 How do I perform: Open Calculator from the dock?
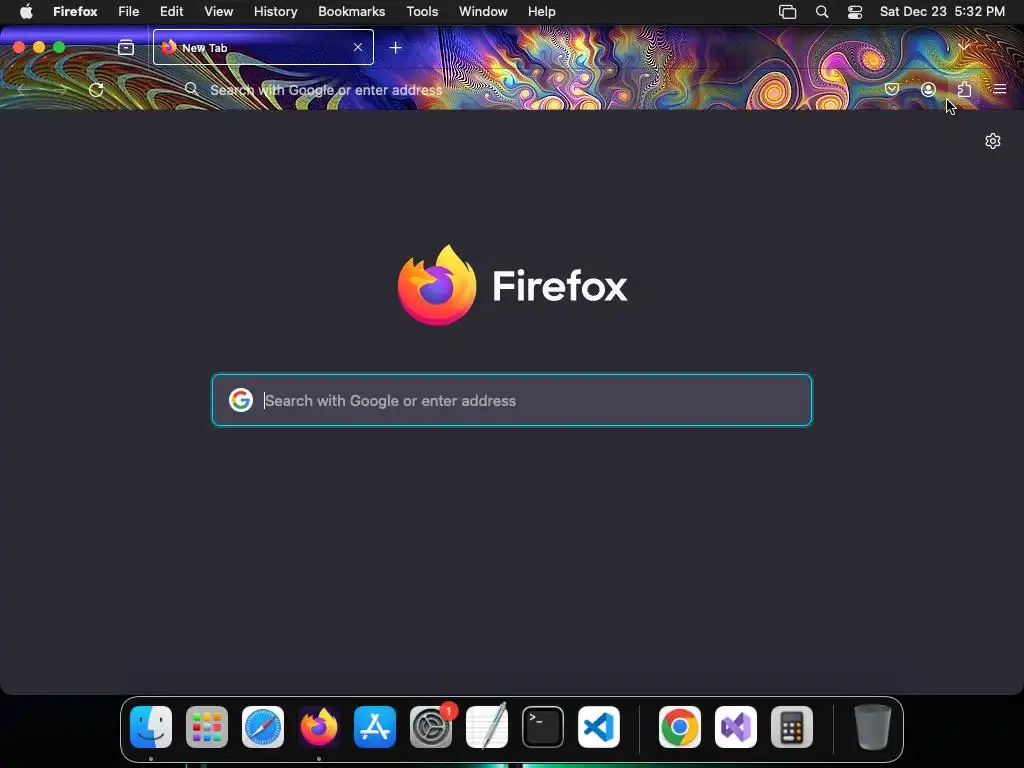tap(792, 727)
